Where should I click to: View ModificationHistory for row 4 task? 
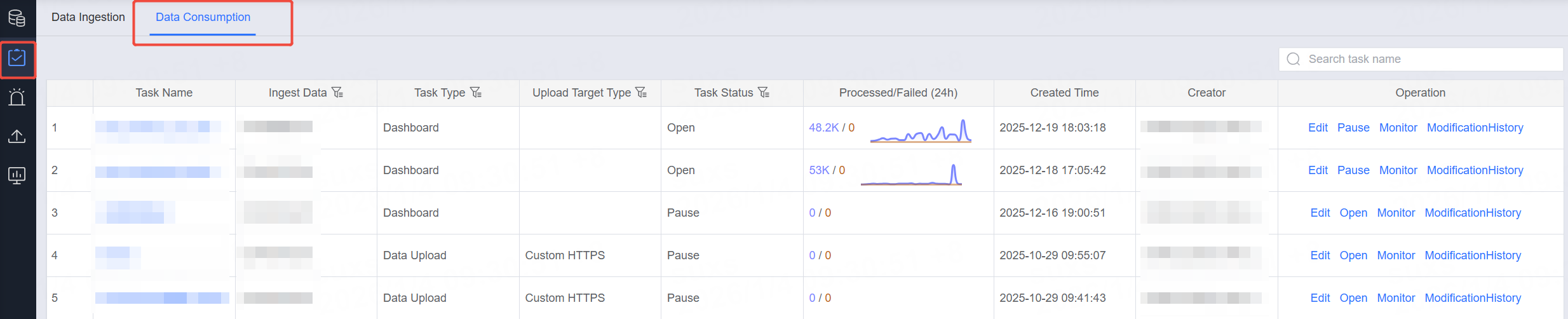pos(1472,255)
